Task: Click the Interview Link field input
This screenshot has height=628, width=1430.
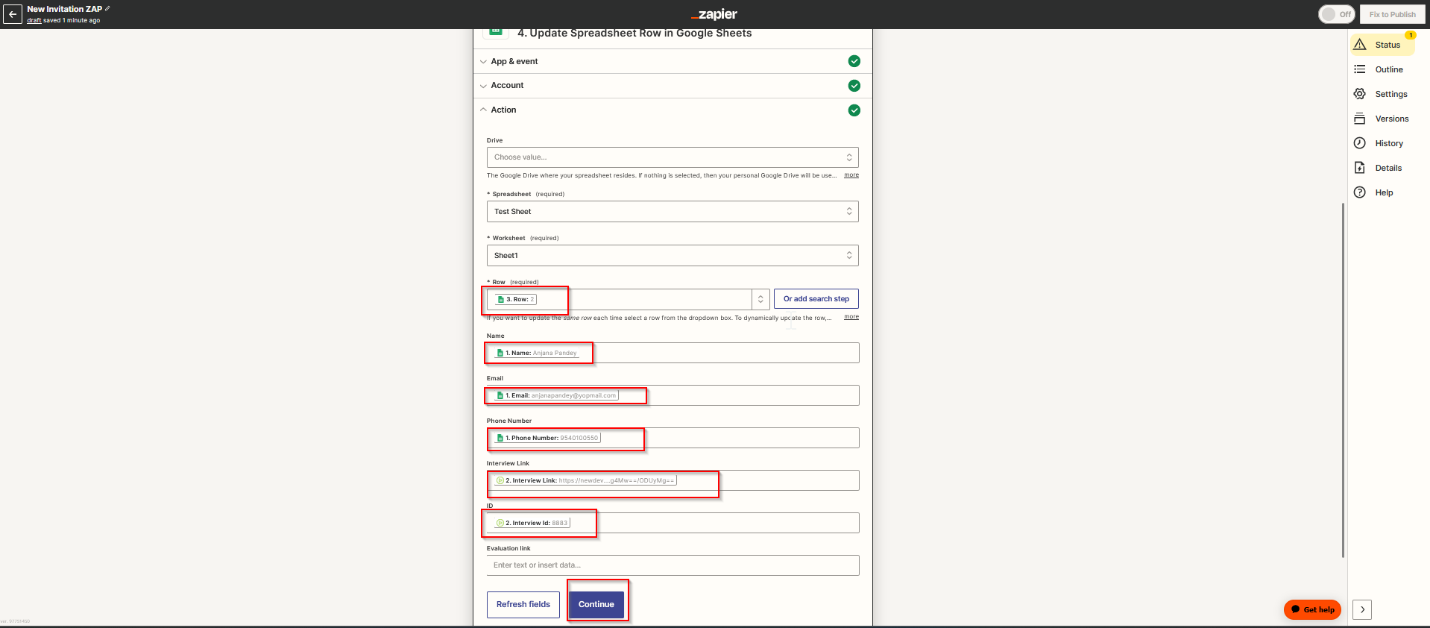Action: tap(673, 480)
